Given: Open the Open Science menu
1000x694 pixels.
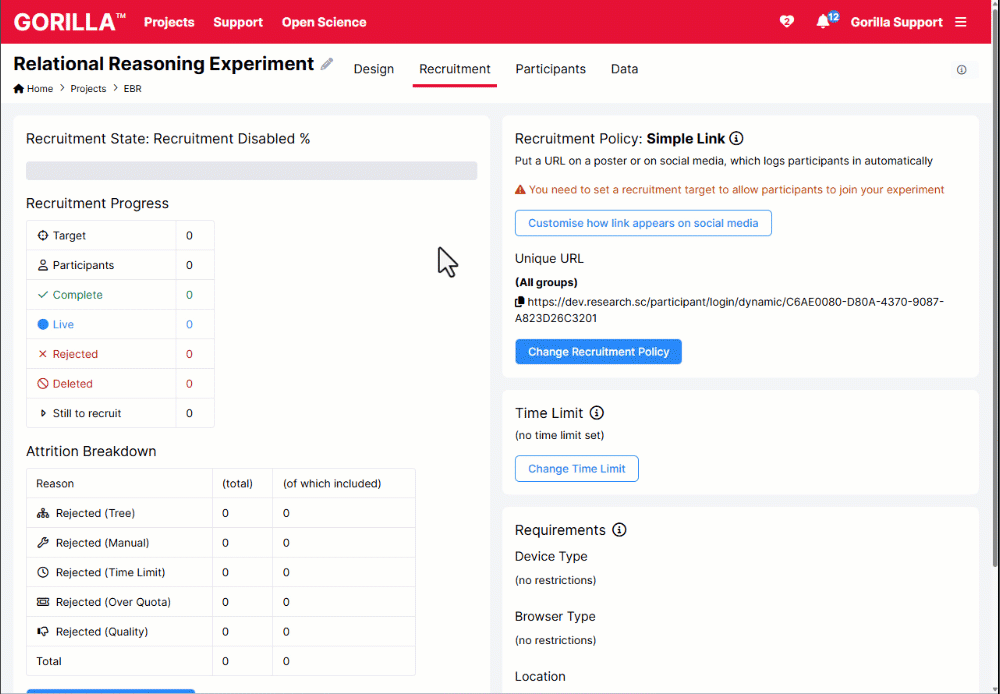Looking at the screenshot, I should (324, 22).
